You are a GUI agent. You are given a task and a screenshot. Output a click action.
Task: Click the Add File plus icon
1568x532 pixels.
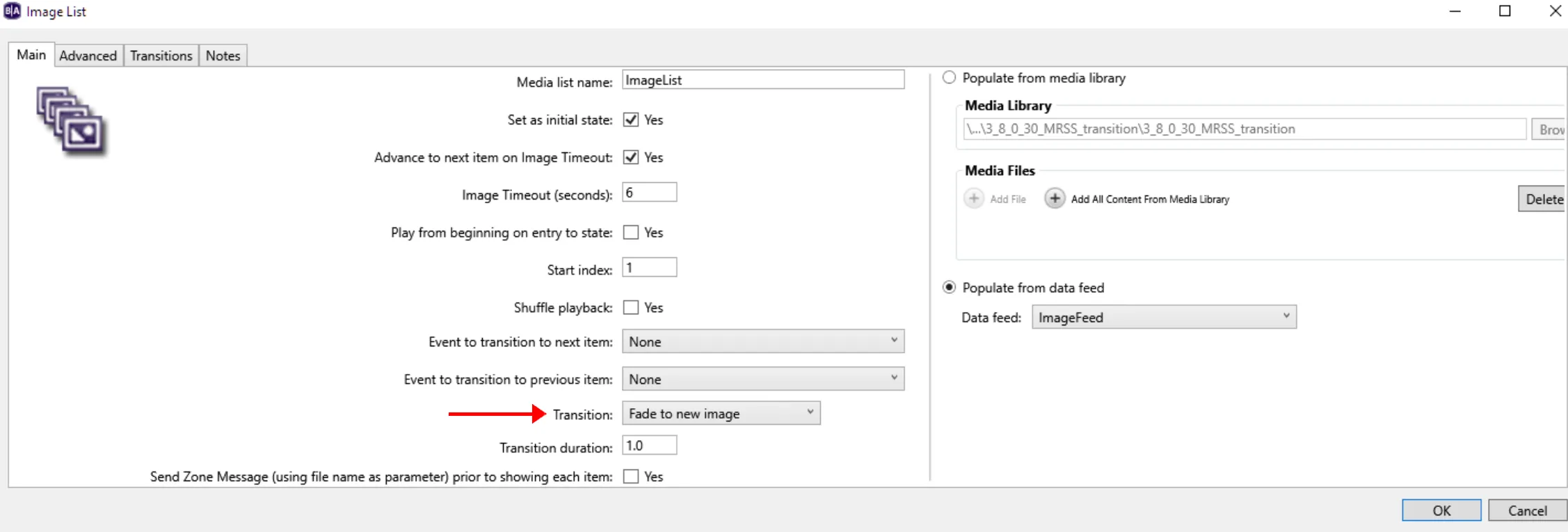(x=974, y=199)
